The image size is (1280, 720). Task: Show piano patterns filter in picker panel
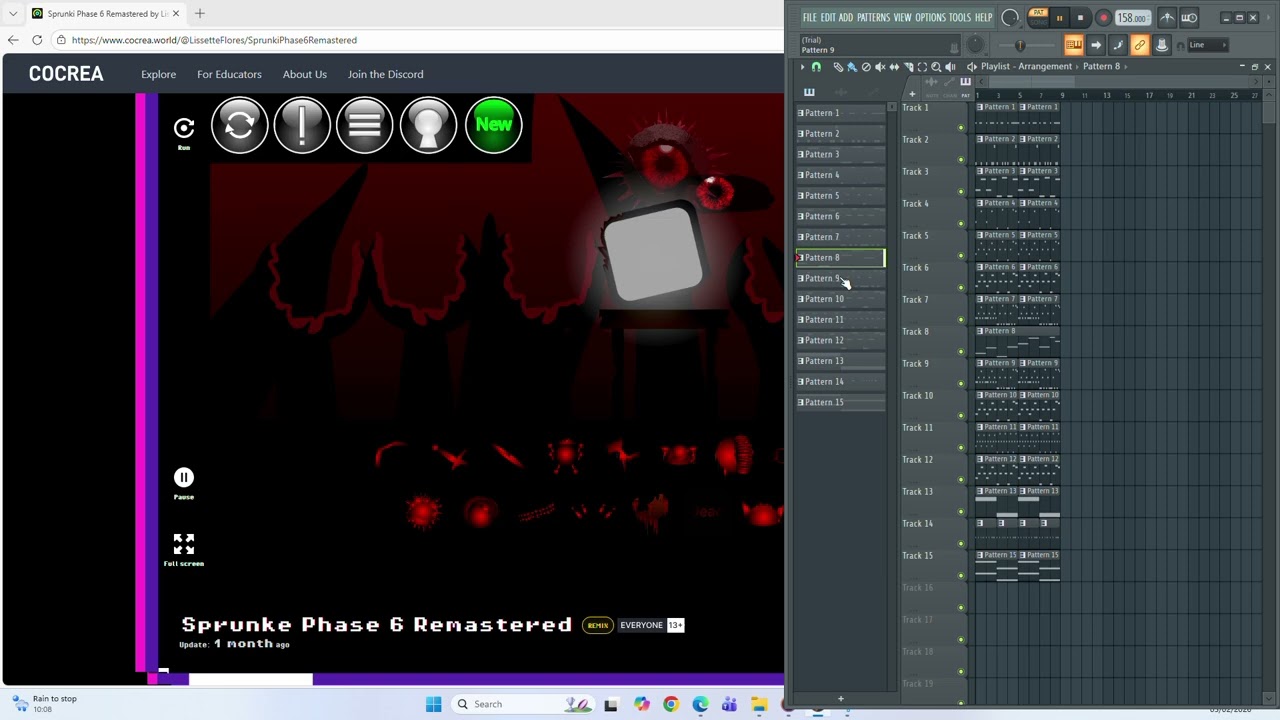pos(809,92)
